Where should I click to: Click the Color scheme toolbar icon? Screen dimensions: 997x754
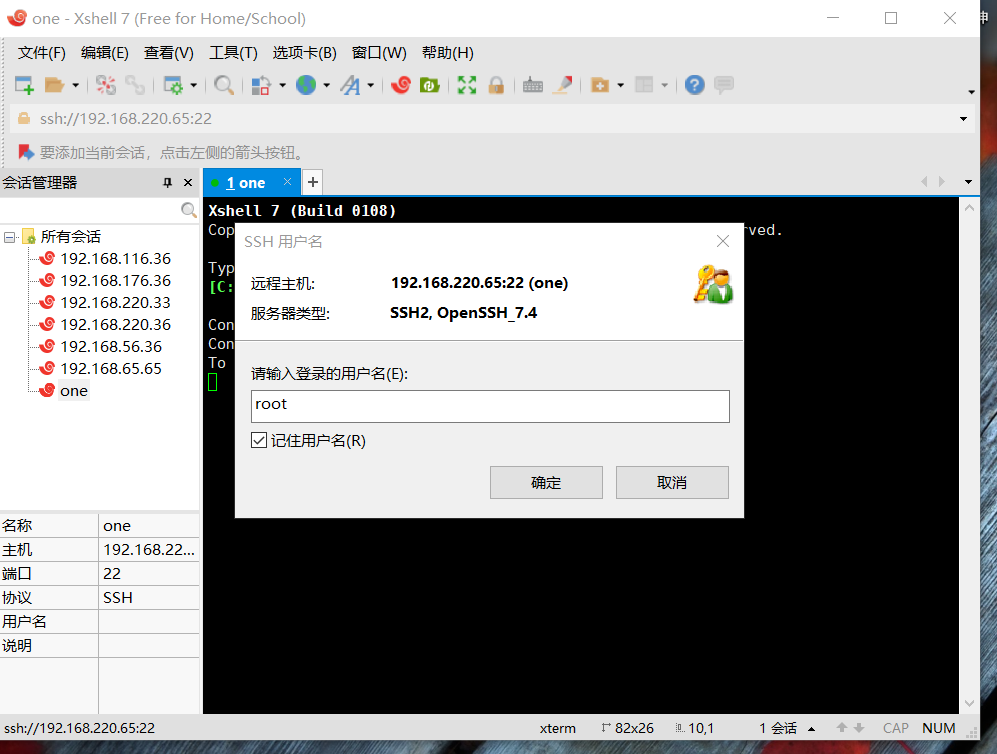261,85
